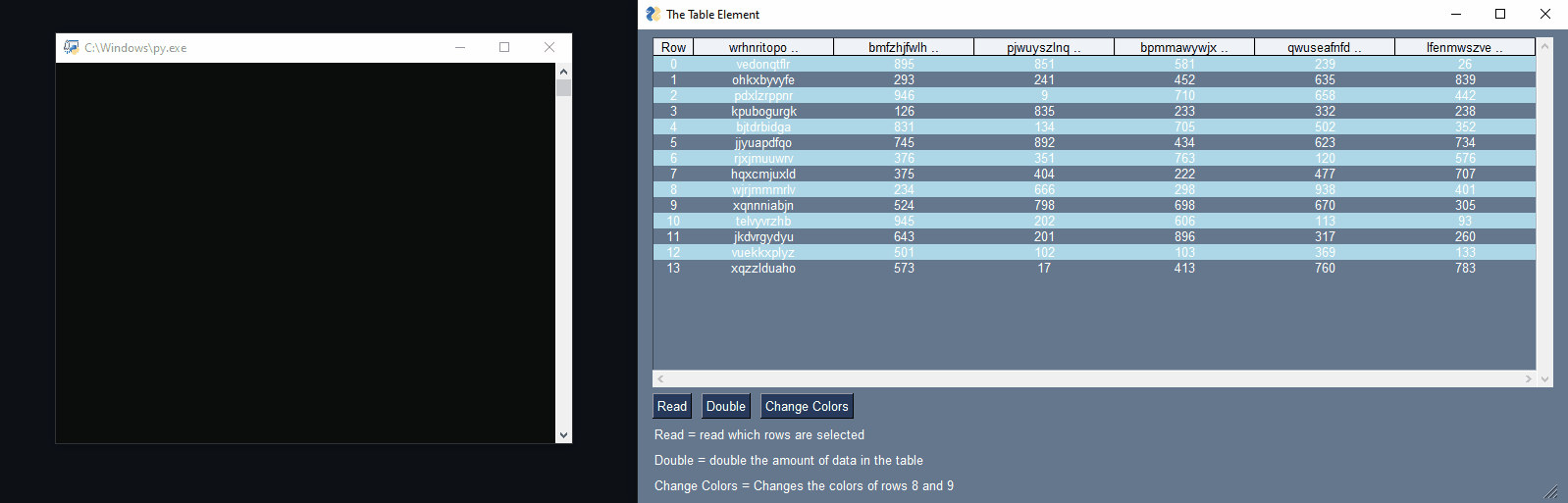The height and width of the screenshot is (503, 1568).
Task: Click the console scrollbar up arrow
Action: coord(563,72)
